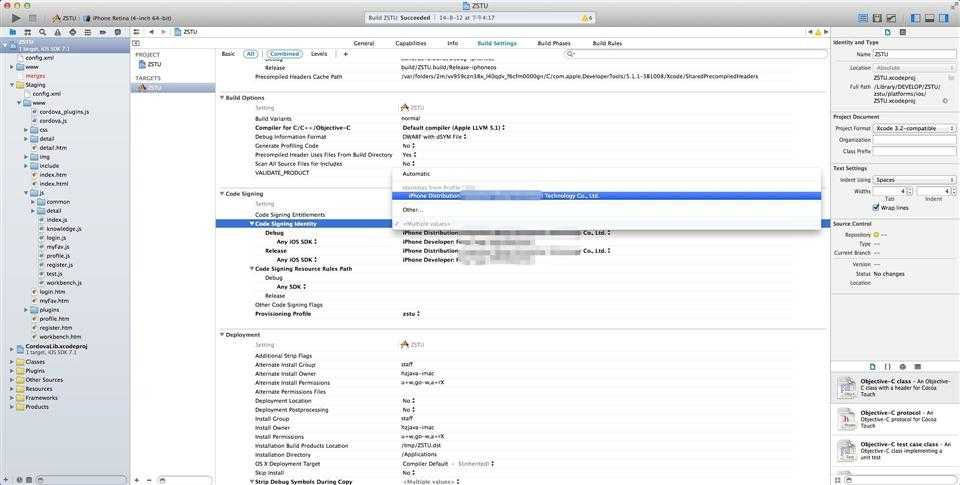Expand the css folder in navigator
Image resolution: width=960 pixels, height=485 pixels.
pyautogui.click(x=27, y=130)
